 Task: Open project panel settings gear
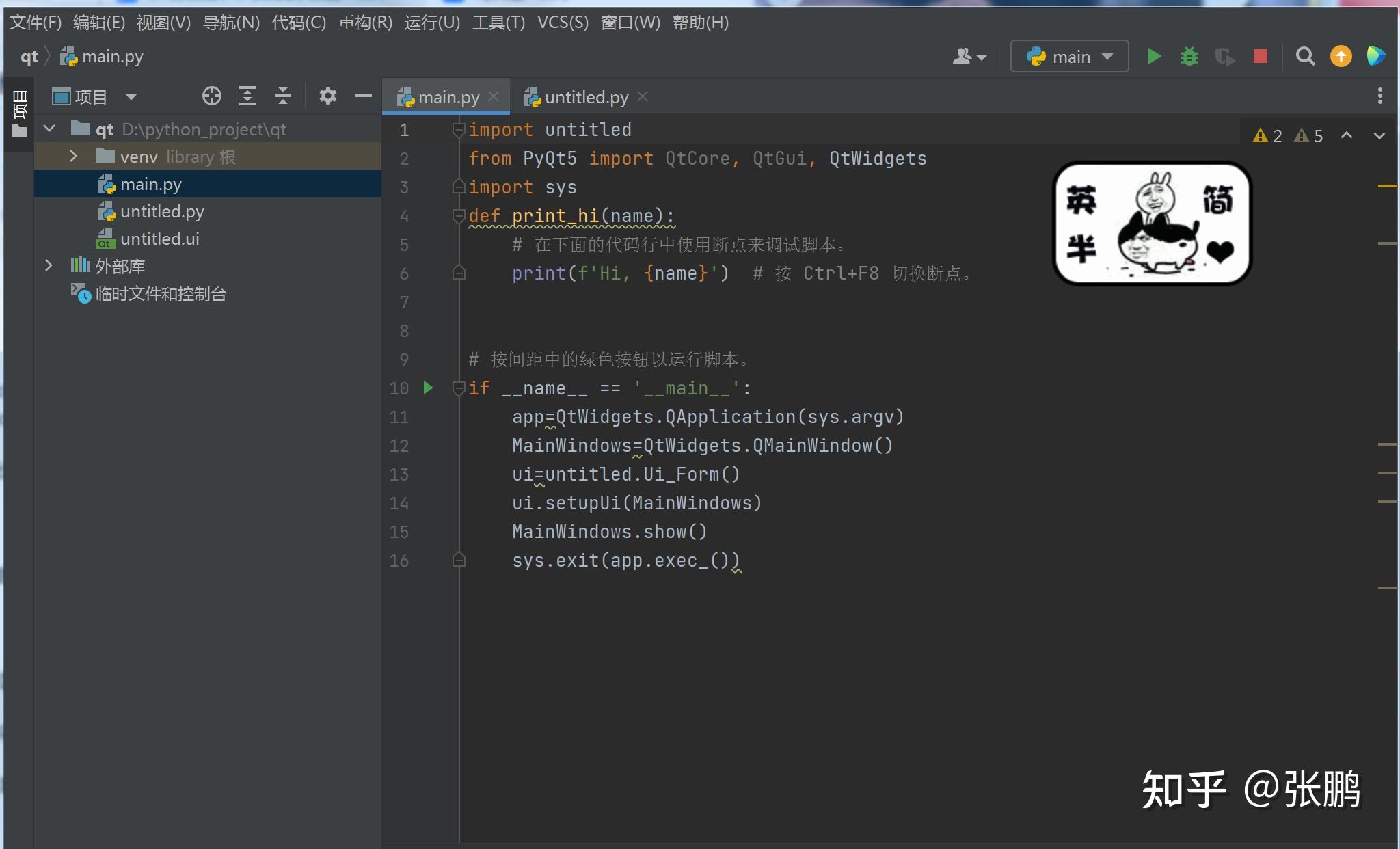coord(327,96)
